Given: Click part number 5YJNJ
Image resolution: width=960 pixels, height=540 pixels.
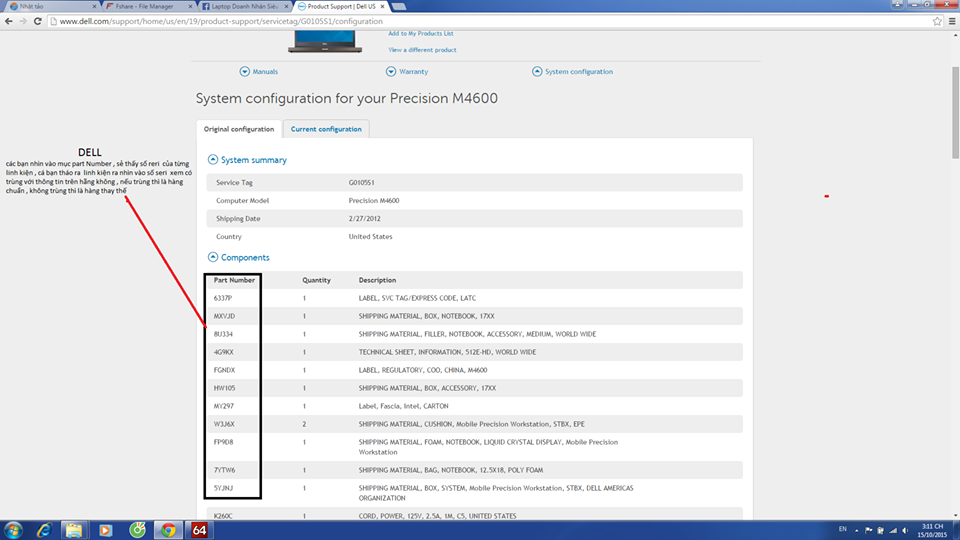Looking at the screenshot, I should tap(223, 489).
